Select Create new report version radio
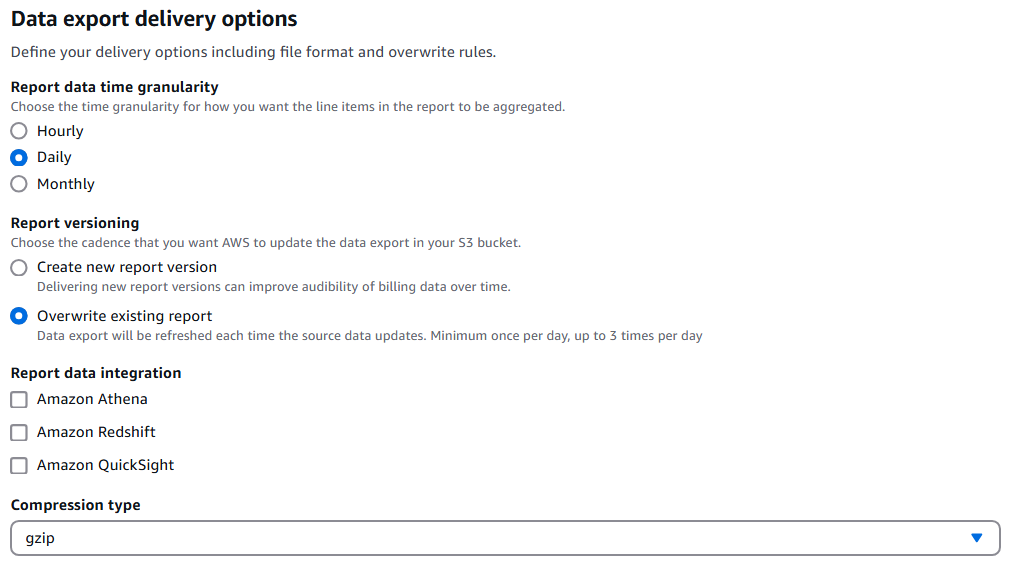Screen dimensions: 1017x568 click(x=19, y=267)
